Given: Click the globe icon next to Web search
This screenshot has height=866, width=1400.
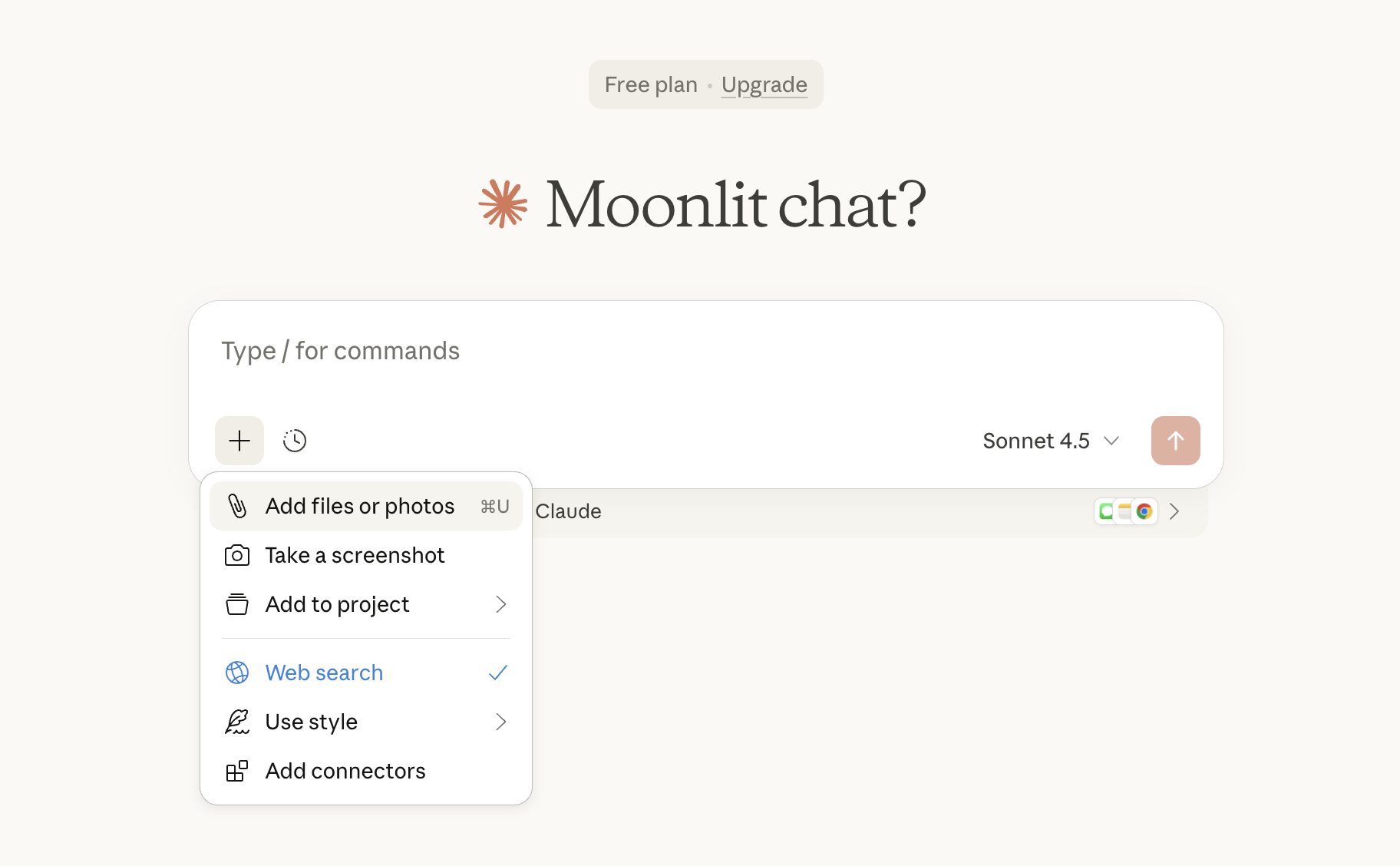Looking at the screenshot, I should click(237, 673).
